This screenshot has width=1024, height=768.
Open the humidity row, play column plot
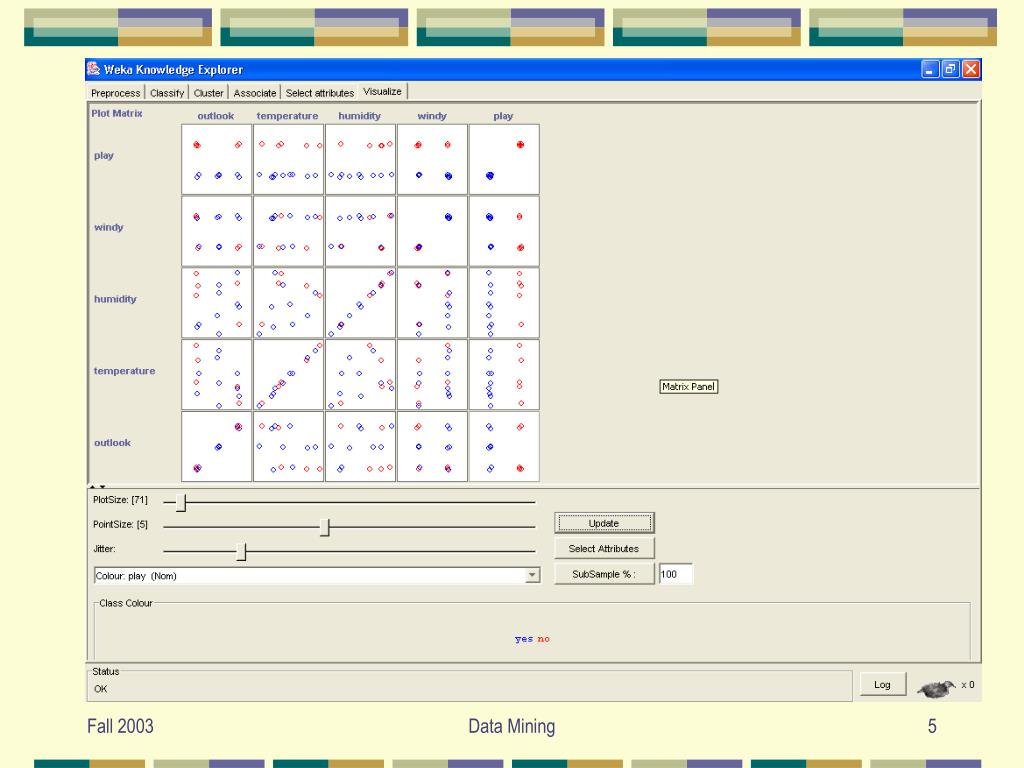504,303
